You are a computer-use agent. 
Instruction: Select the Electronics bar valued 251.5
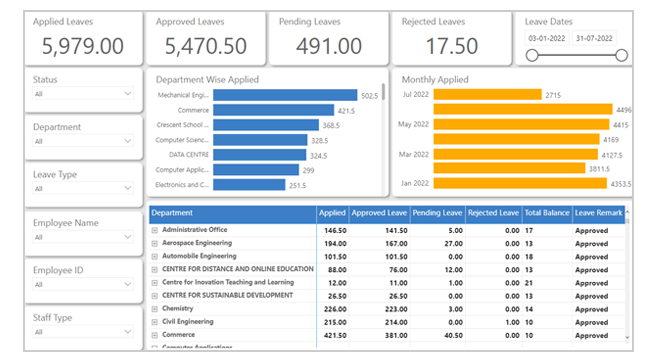(249, 185)
